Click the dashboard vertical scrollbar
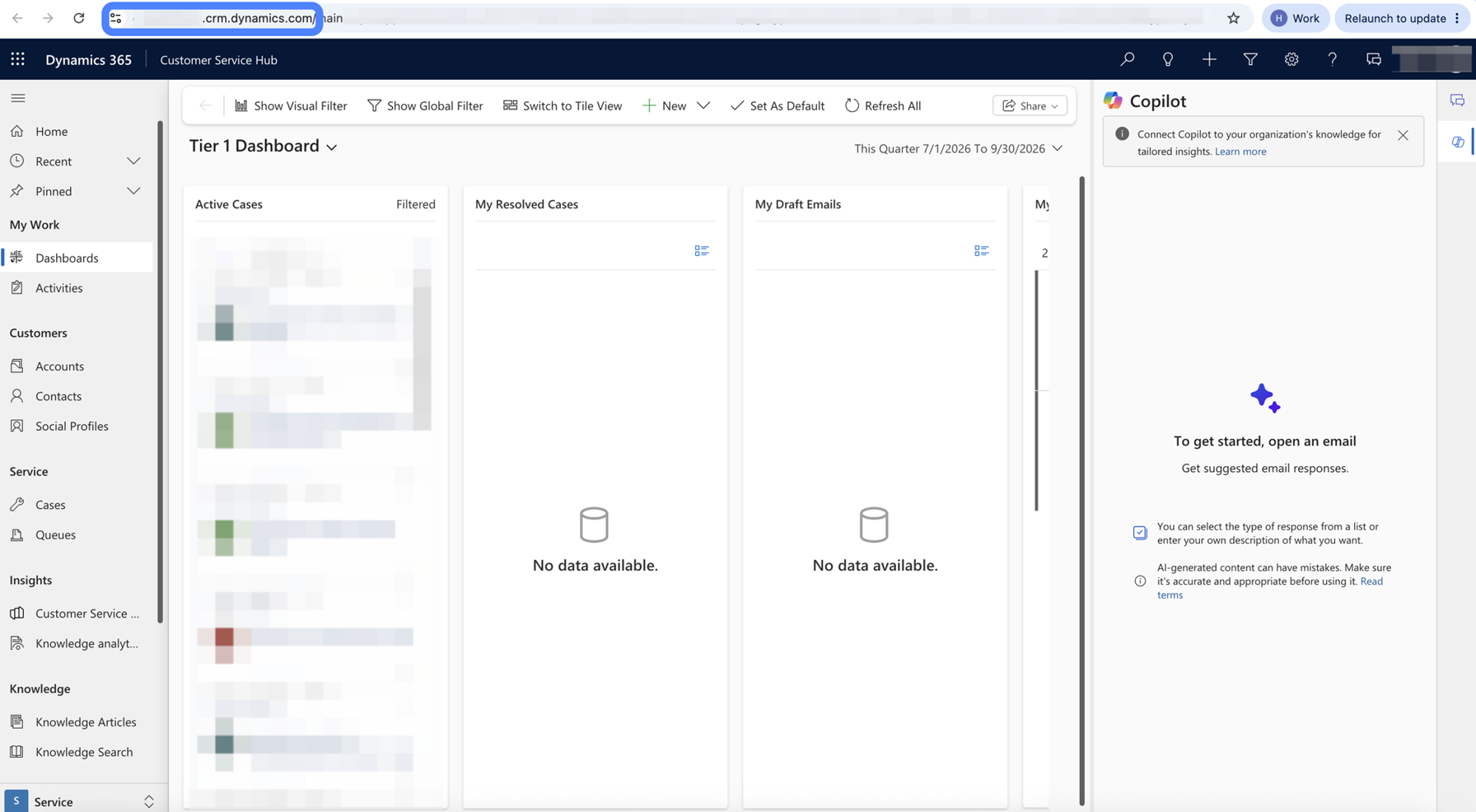Screen dimensions: 1476x812 [x=1081, y=490]
